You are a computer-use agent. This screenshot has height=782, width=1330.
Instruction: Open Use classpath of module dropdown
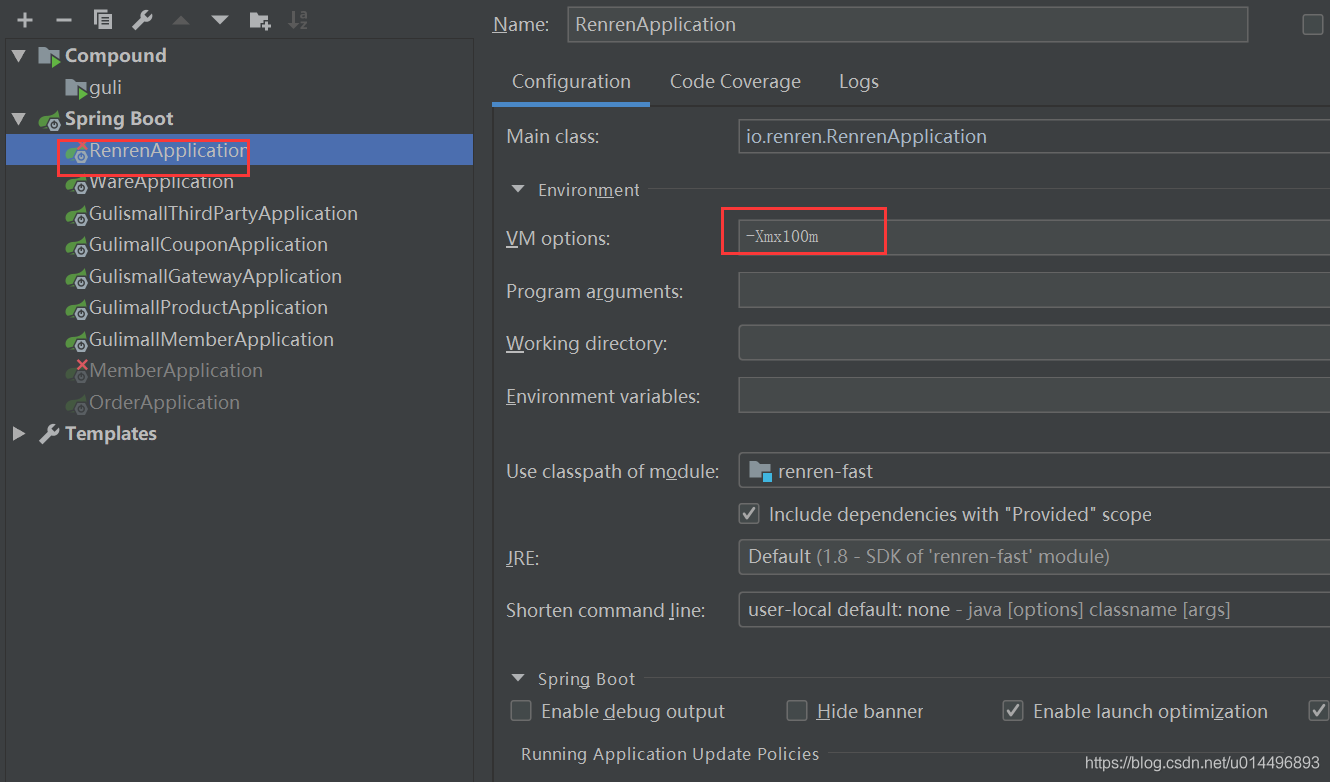(1034, 471)
